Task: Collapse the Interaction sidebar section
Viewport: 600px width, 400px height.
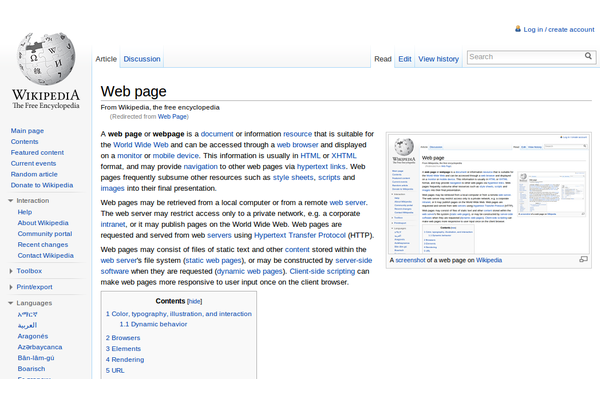Action: pyautogui.click(x=10, y=201)
